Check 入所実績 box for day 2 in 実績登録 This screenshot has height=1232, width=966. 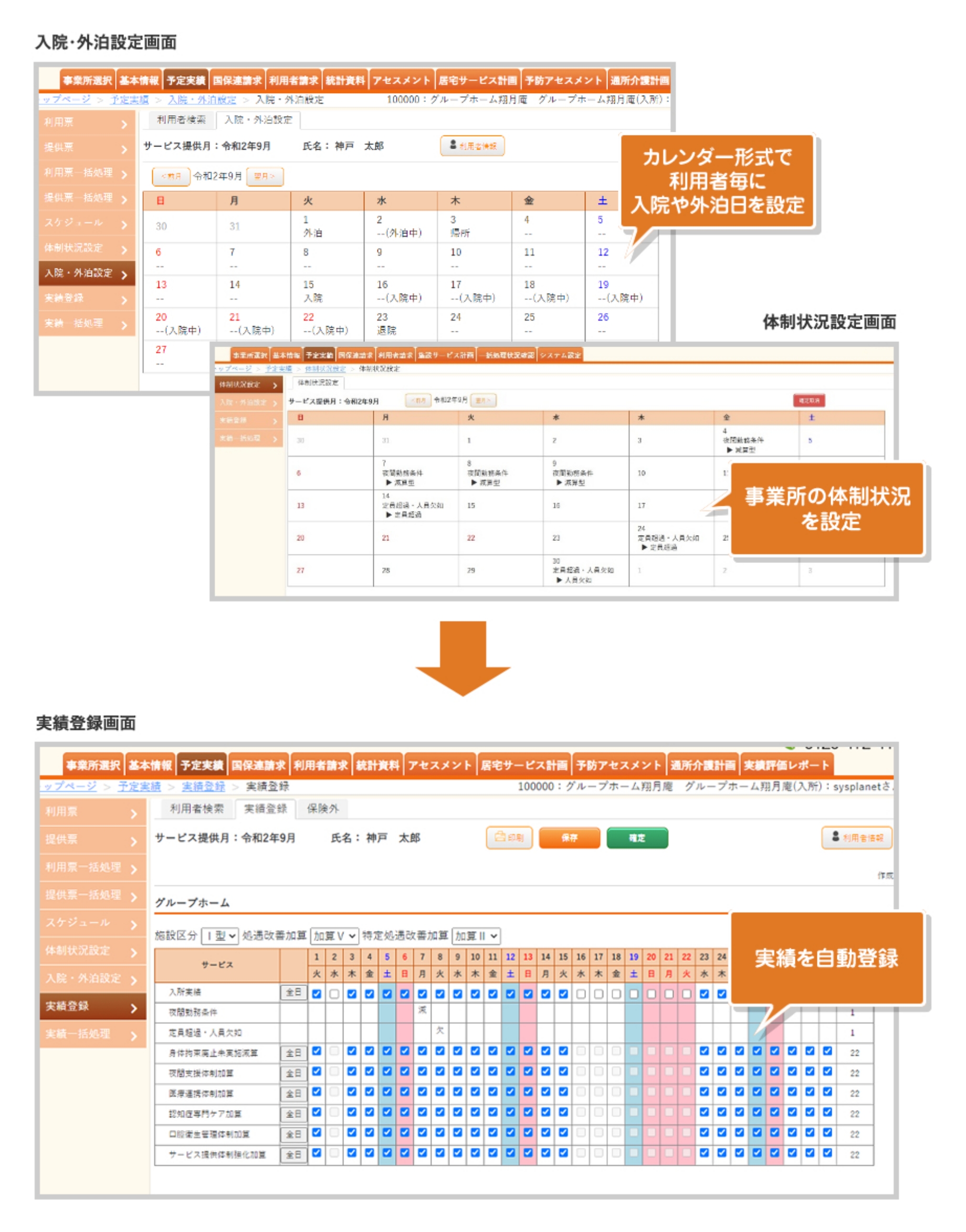[x=334, y=994]
